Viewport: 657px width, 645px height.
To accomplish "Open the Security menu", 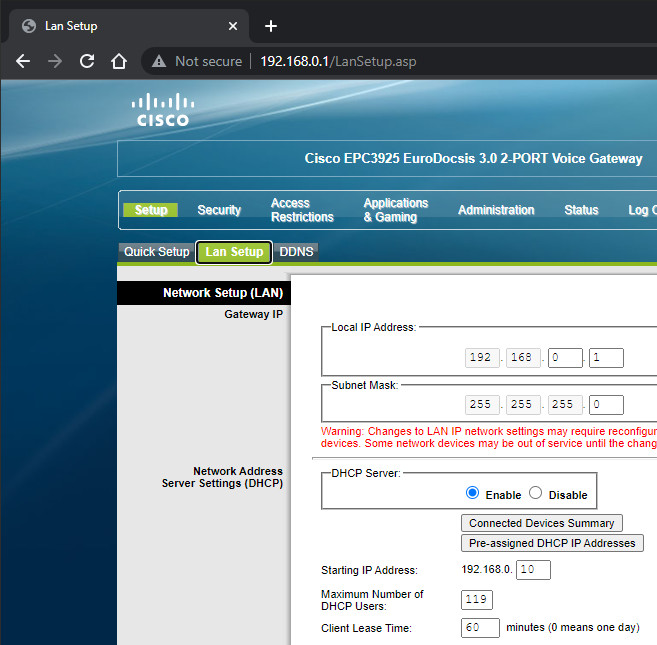I will [x=219, y=210].
